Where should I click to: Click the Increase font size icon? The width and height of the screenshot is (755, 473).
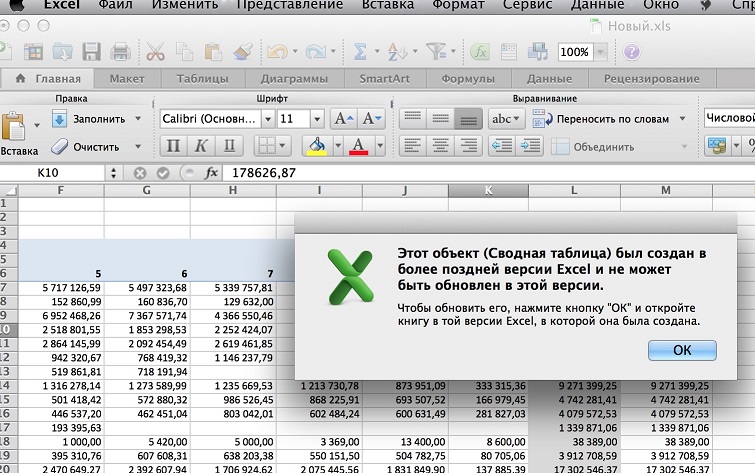pyautogui.click(x=344, y=118)
